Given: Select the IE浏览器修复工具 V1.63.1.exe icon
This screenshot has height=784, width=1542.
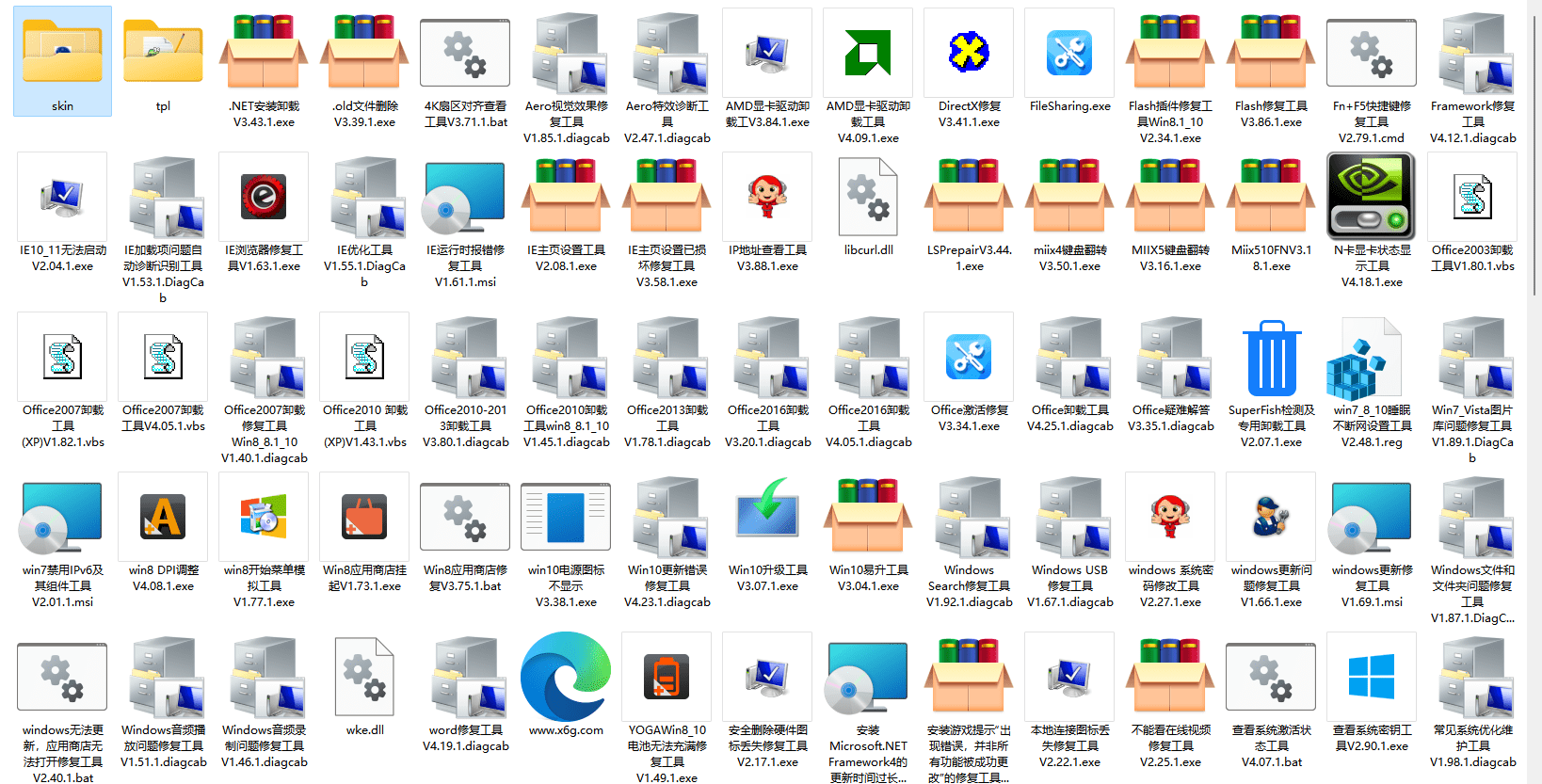Looking at the screenshot, I should point(264,196).
